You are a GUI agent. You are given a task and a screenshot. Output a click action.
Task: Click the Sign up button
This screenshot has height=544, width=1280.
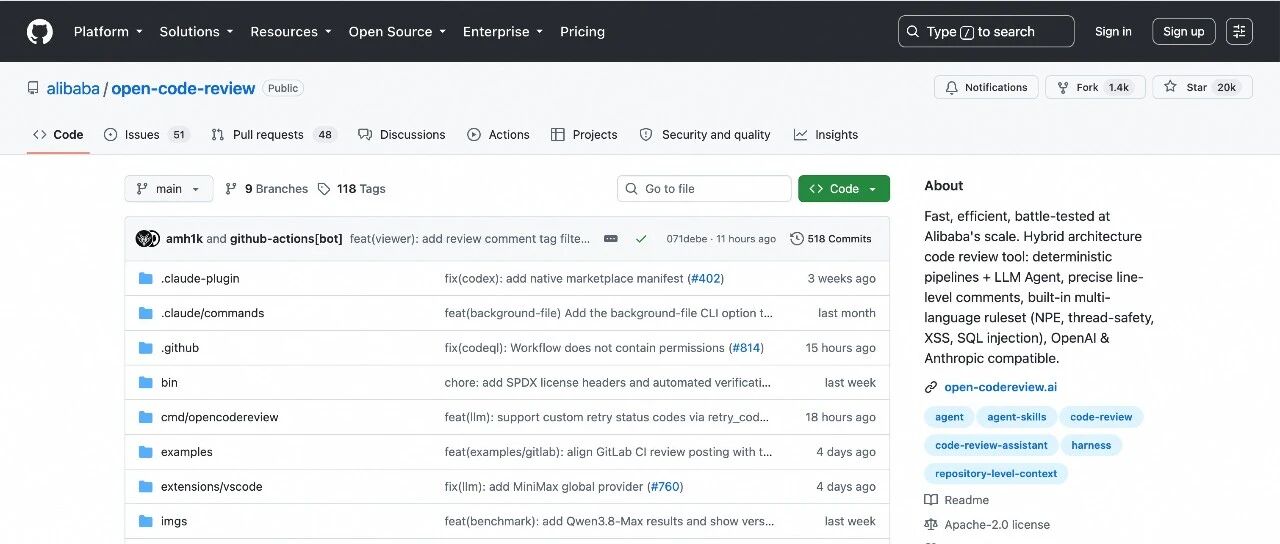(x=1184, y=31)
